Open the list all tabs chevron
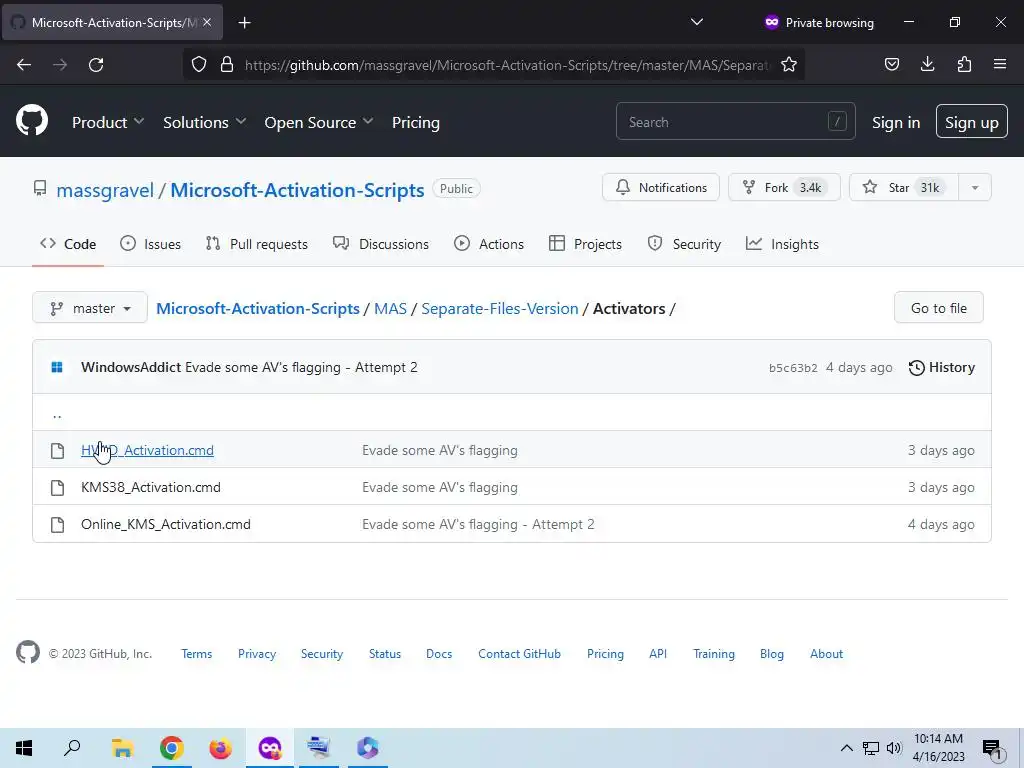This screenshot has width=1024, height=768. click(x=697, y=22)
